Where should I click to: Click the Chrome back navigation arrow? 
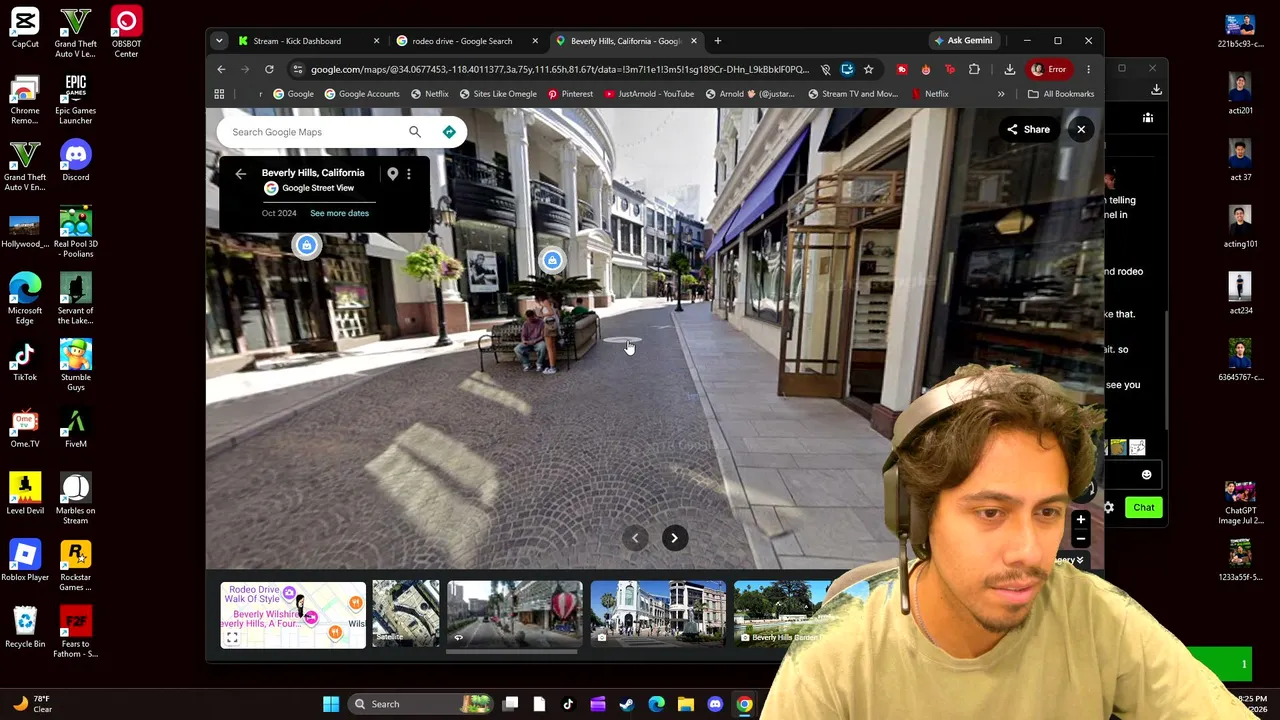[x=221, y=69]
